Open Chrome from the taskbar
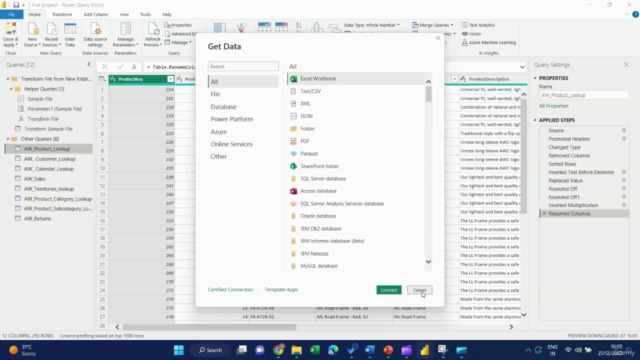The width and height of the screenshot is (640, 360). 278,350
